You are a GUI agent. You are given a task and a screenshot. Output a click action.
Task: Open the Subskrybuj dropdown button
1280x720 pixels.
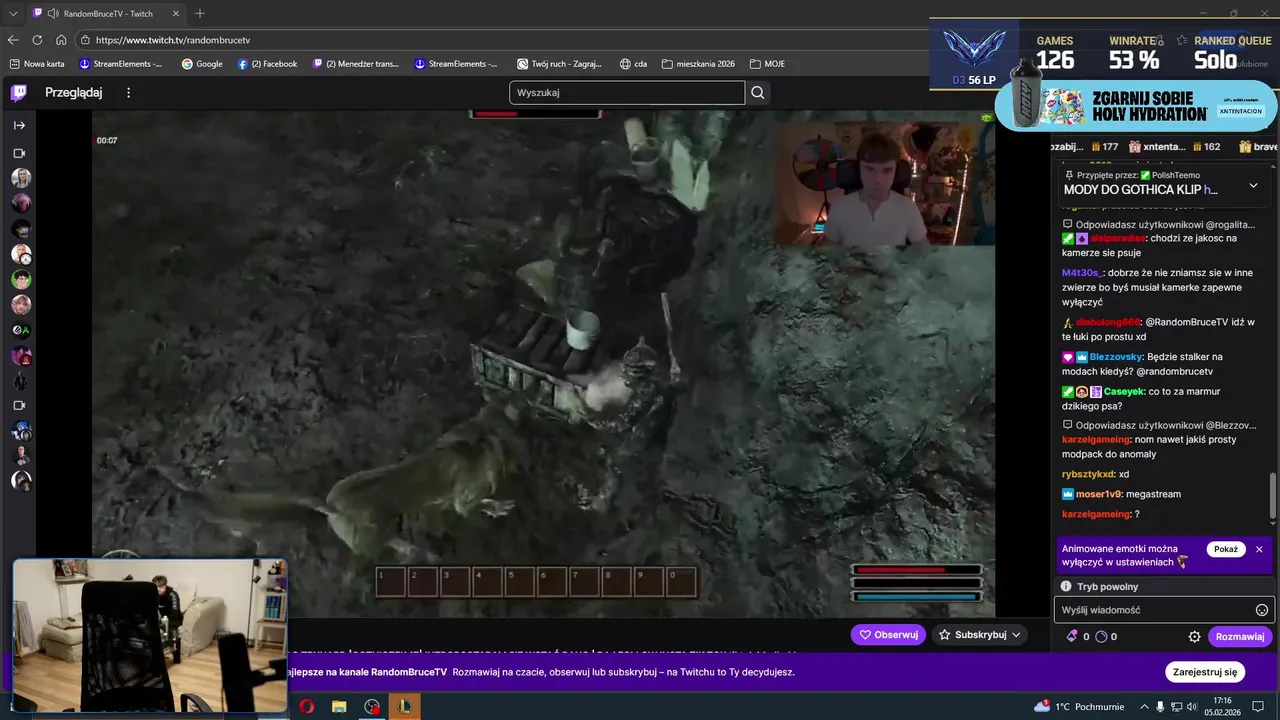pyautogui.click(x=979, y=635)
